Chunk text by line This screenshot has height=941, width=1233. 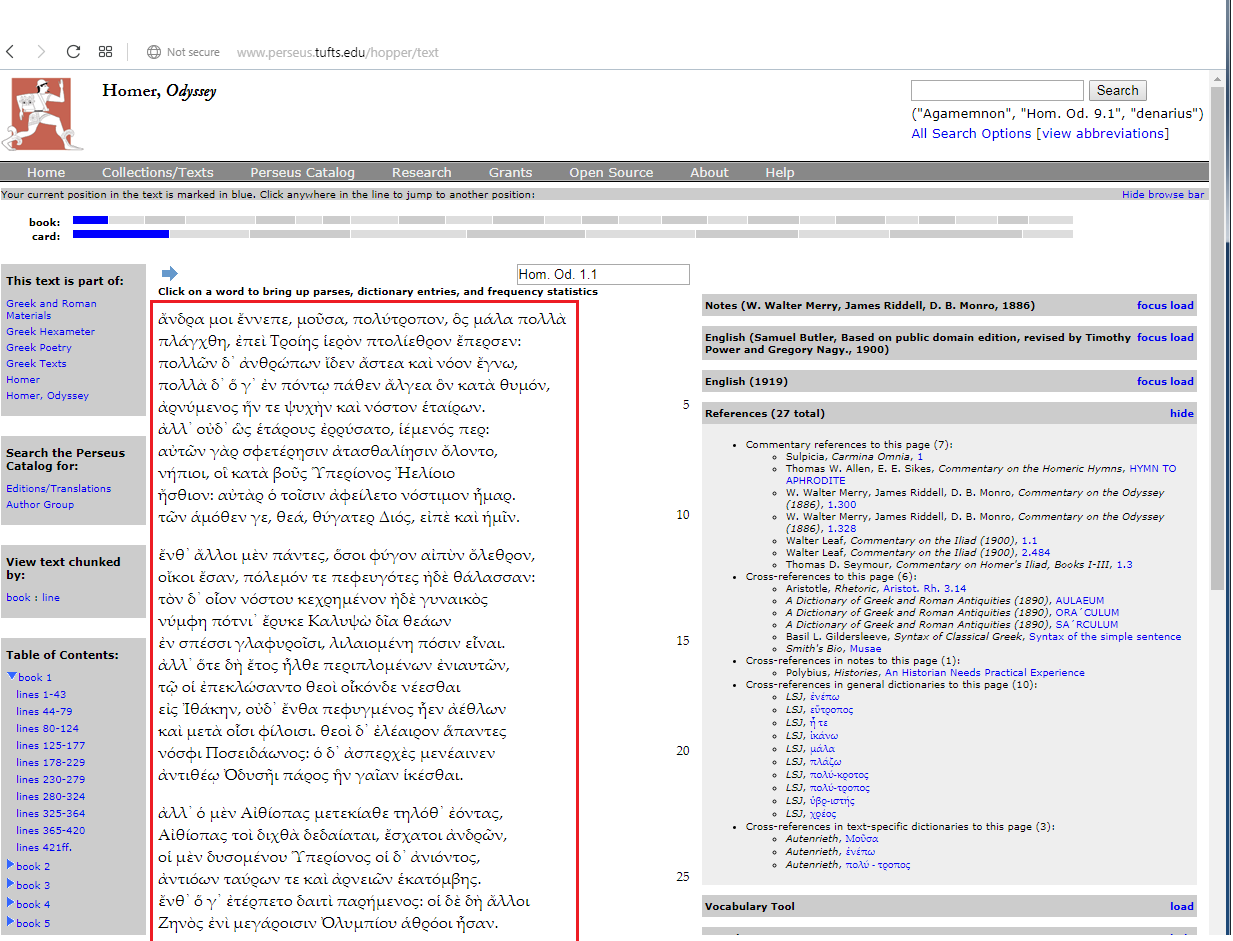tap(51, 597)
